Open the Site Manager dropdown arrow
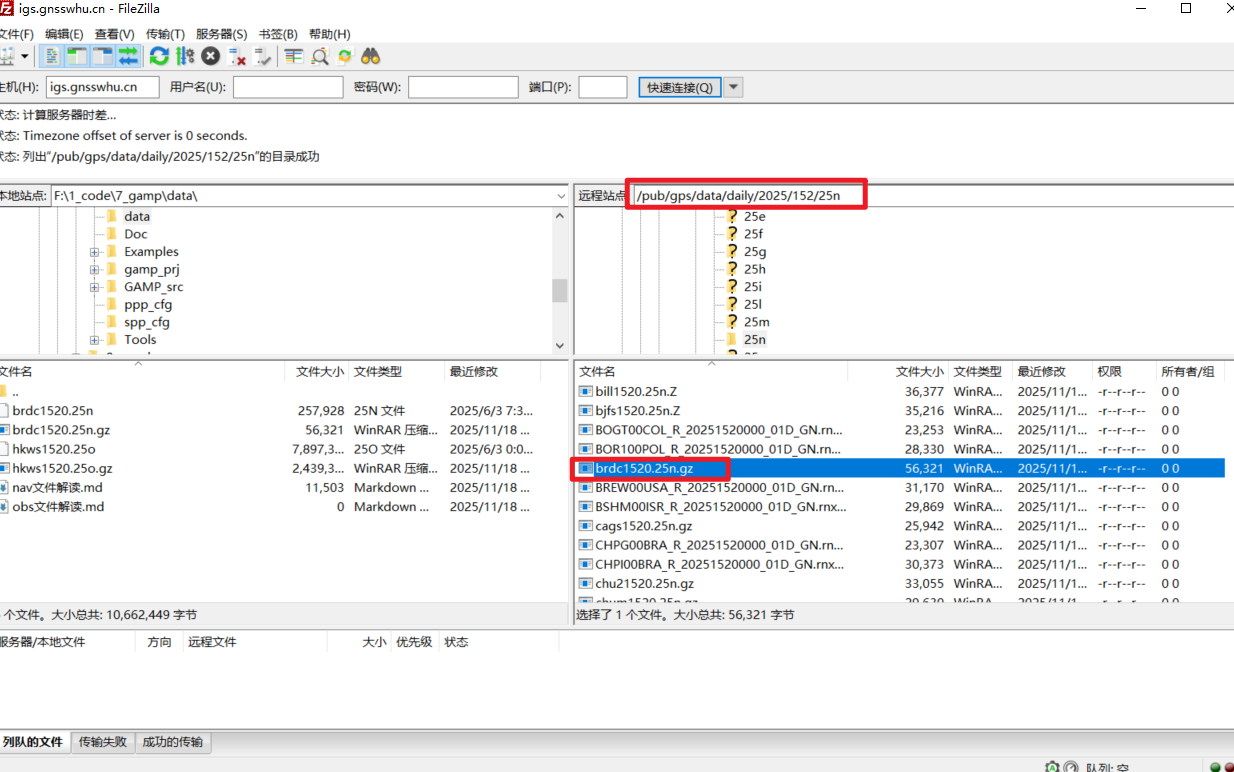This screenshot has width=1234, height=772. tap(25, 57)
